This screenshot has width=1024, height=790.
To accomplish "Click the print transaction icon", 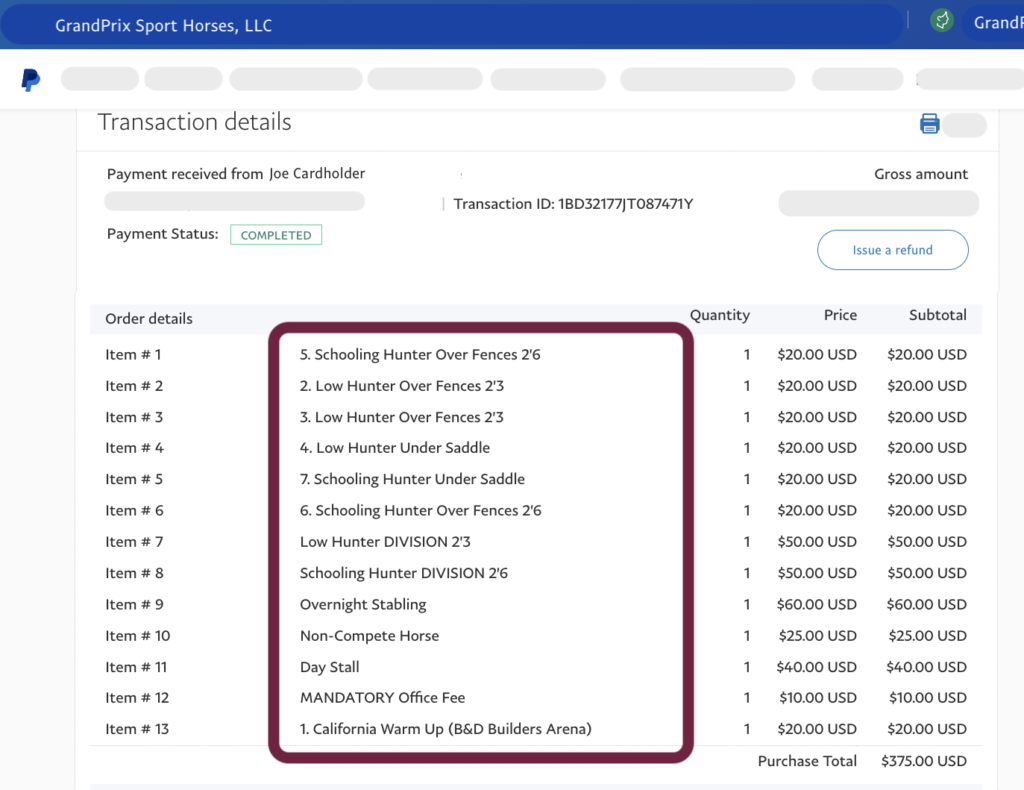I will click(x=929, y=123).
